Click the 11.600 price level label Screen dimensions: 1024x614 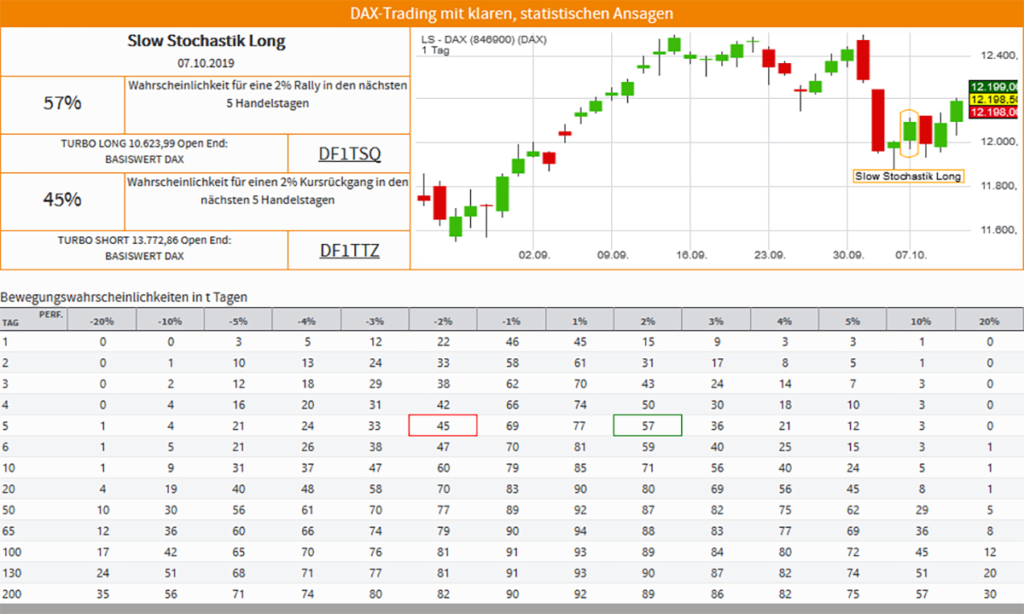pyautogui.click(x=999, y=230)
